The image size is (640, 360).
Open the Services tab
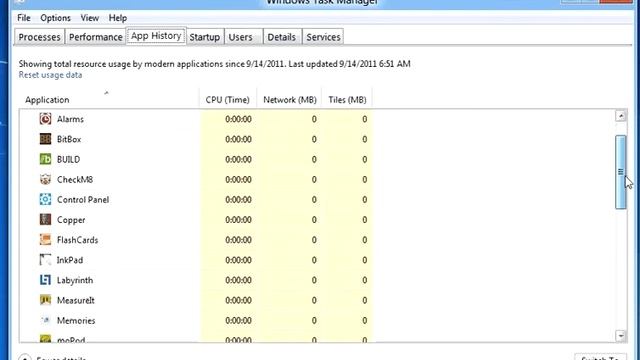(x=323, y=37)
